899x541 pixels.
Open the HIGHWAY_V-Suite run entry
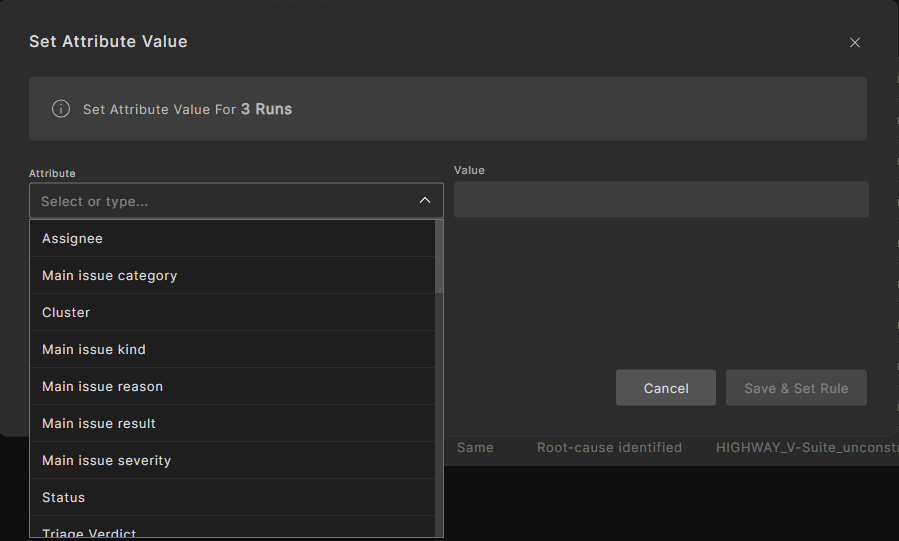tap(805, 448)
